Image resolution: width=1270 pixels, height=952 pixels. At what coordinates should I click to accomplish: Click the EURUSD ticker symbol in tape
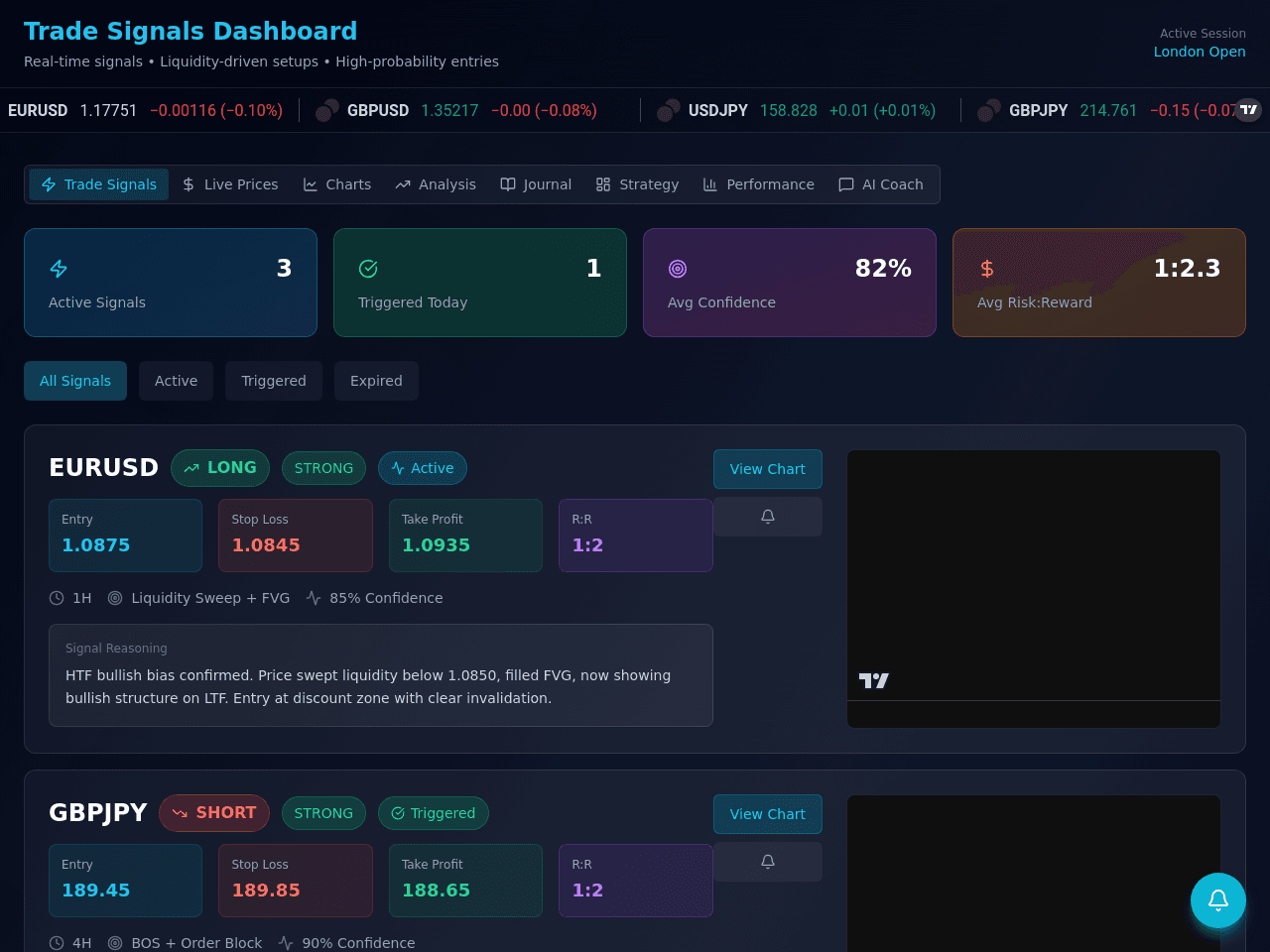point(38,110)
